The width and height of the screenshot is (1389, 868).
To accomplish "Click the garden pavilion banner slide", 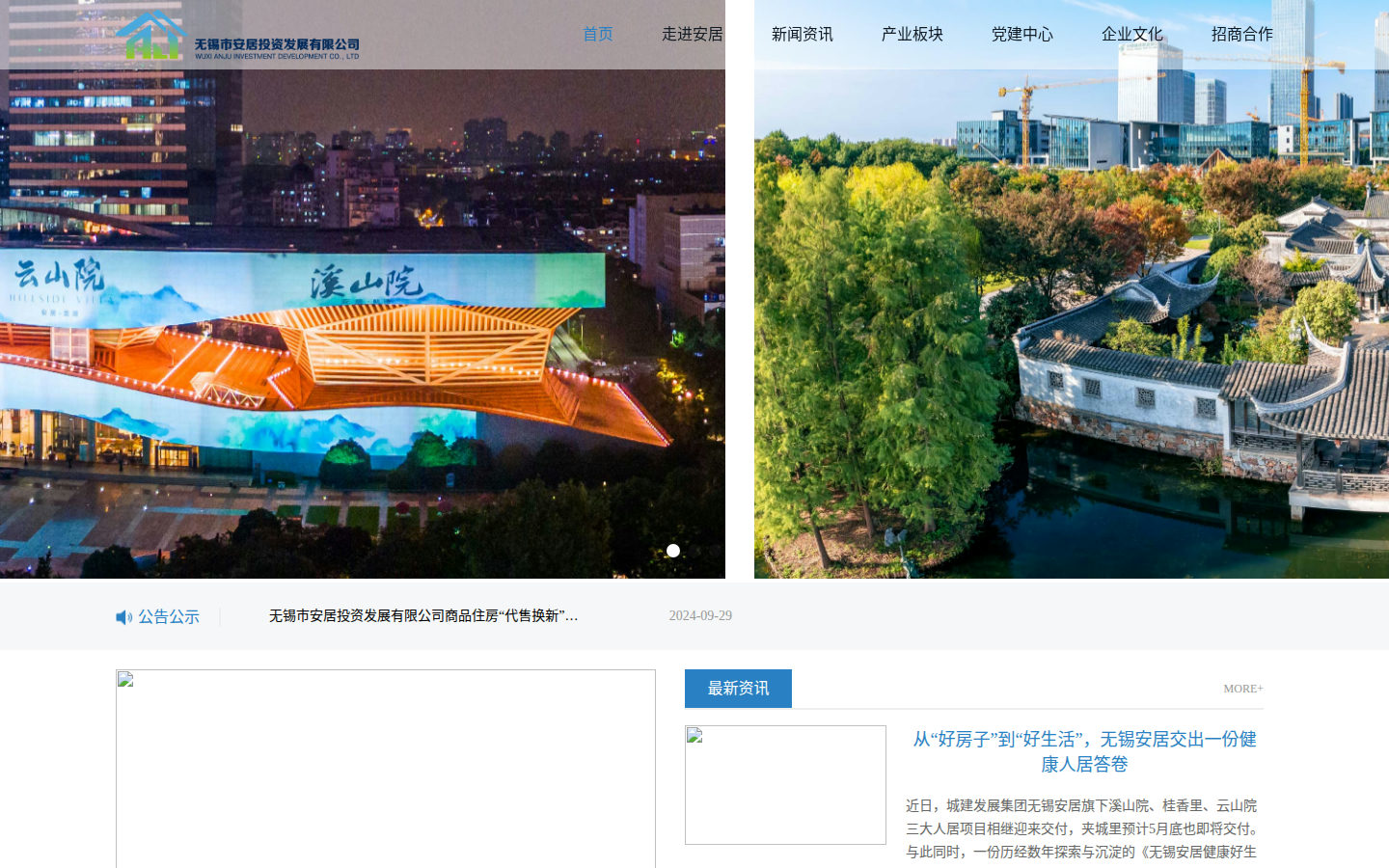I will [x=1072, y=289].
